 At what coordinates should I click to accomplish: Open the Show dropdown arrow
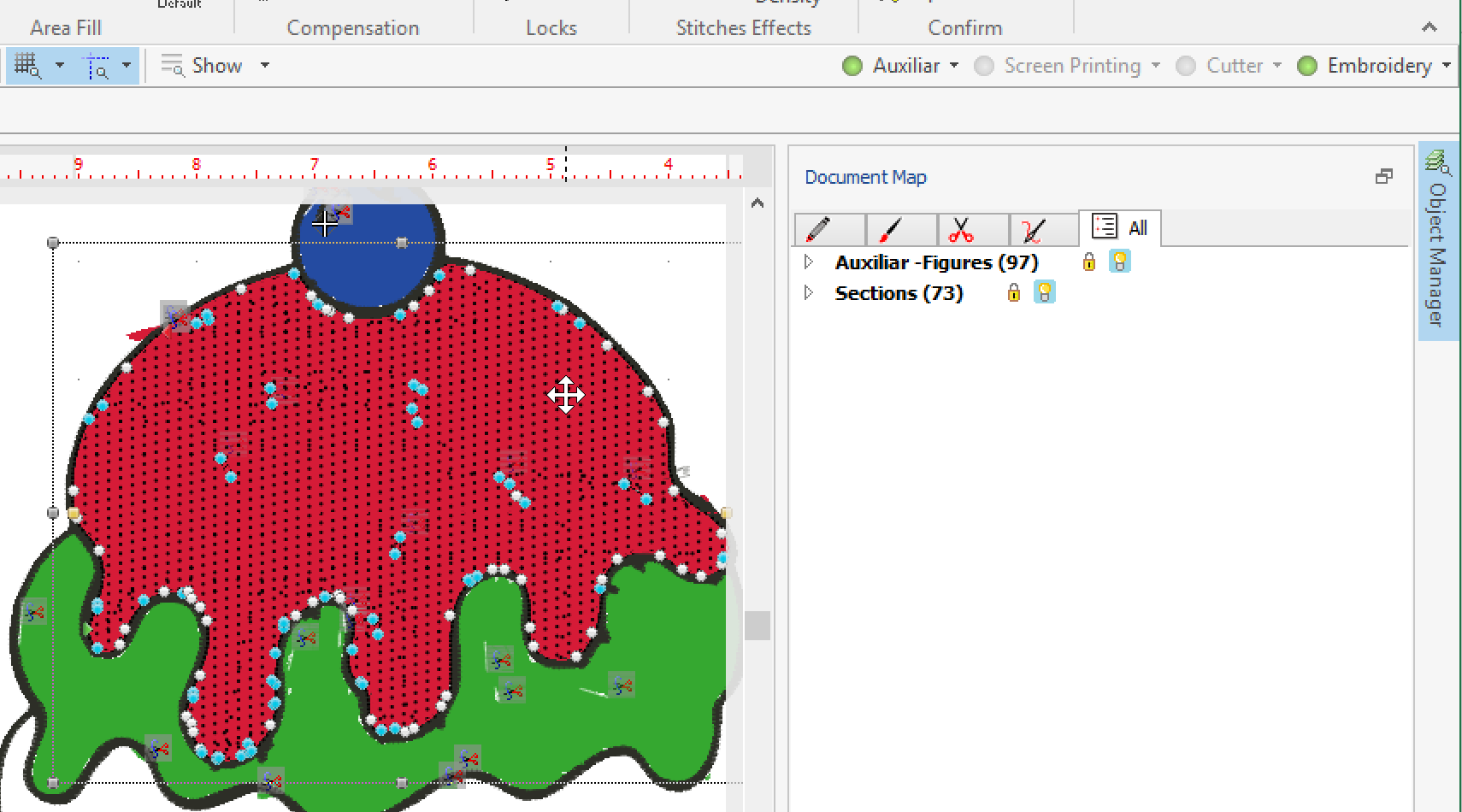[265, 66]
